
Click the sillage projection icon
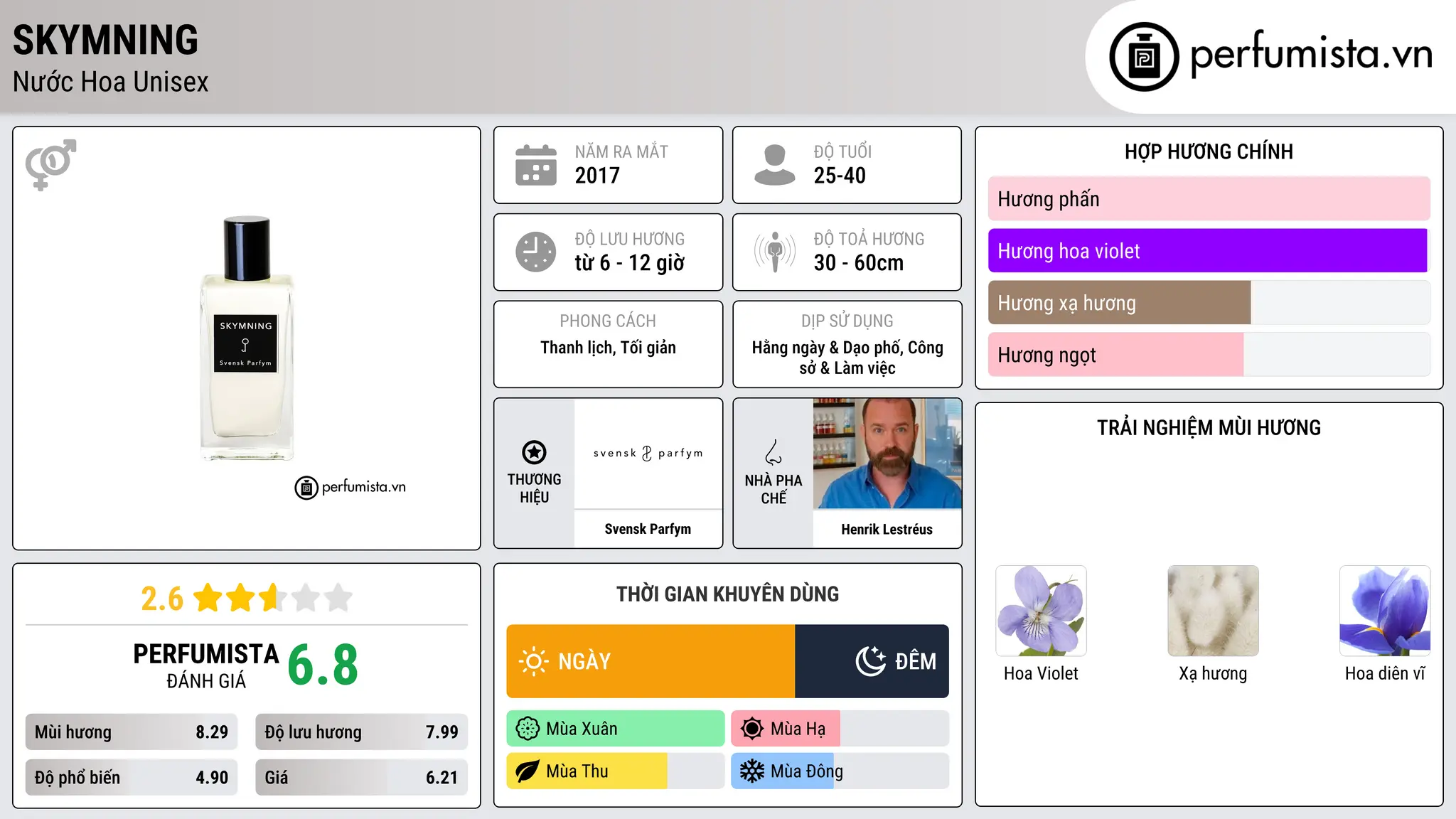(774, 252)
